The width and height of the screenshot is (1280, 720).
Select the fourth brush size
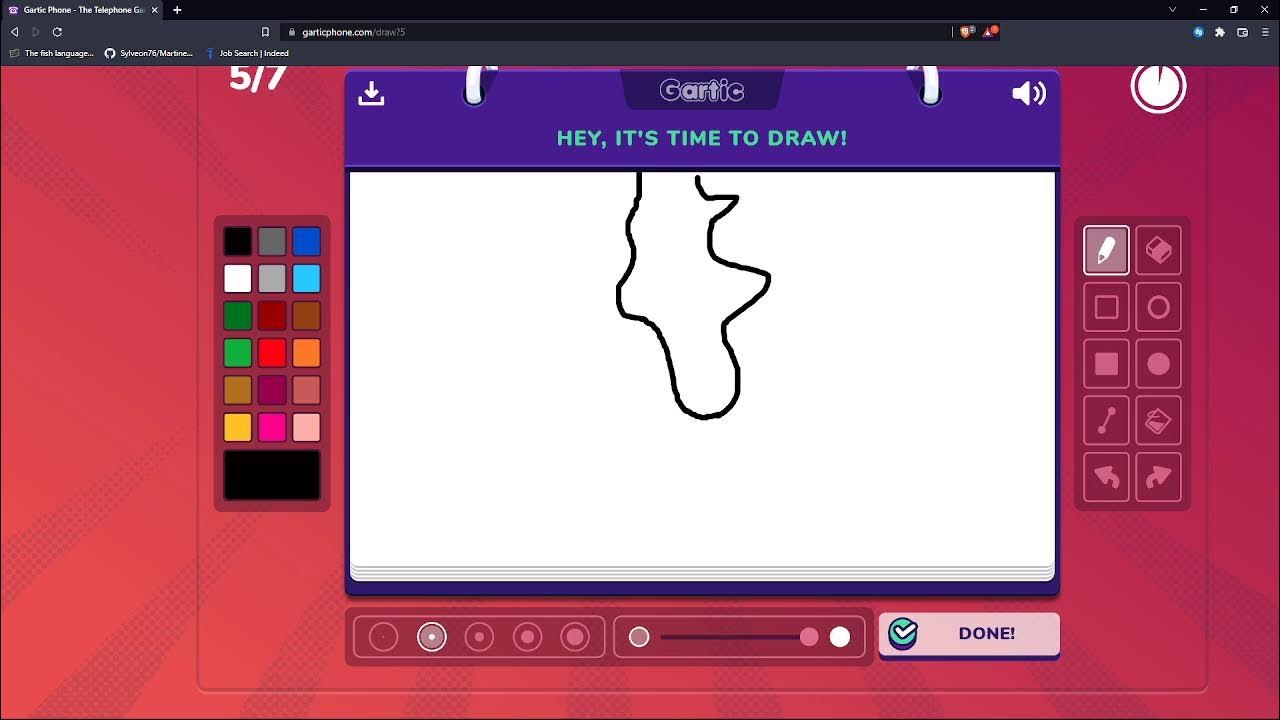(527, 637)
